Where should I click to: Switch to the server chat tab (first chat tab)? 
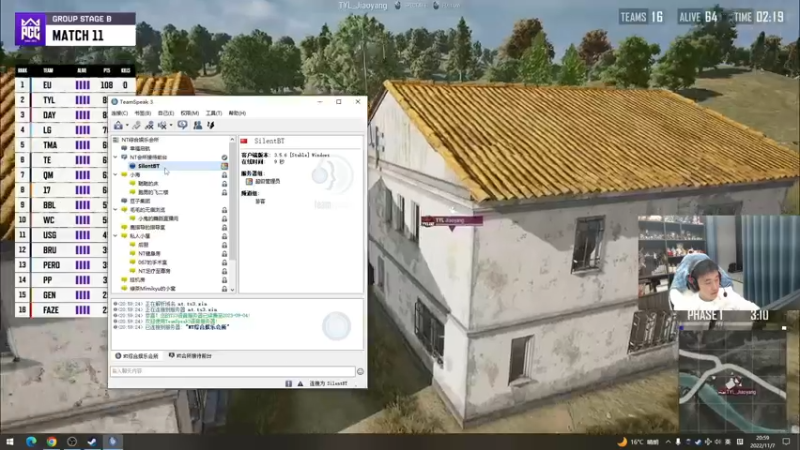click(137, 356)
